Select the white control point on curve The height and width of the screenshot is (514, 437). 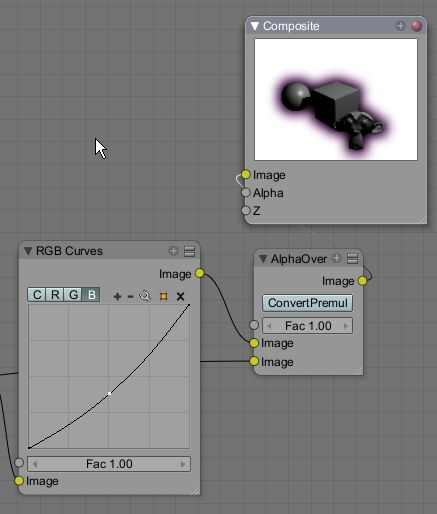point(109,394)
